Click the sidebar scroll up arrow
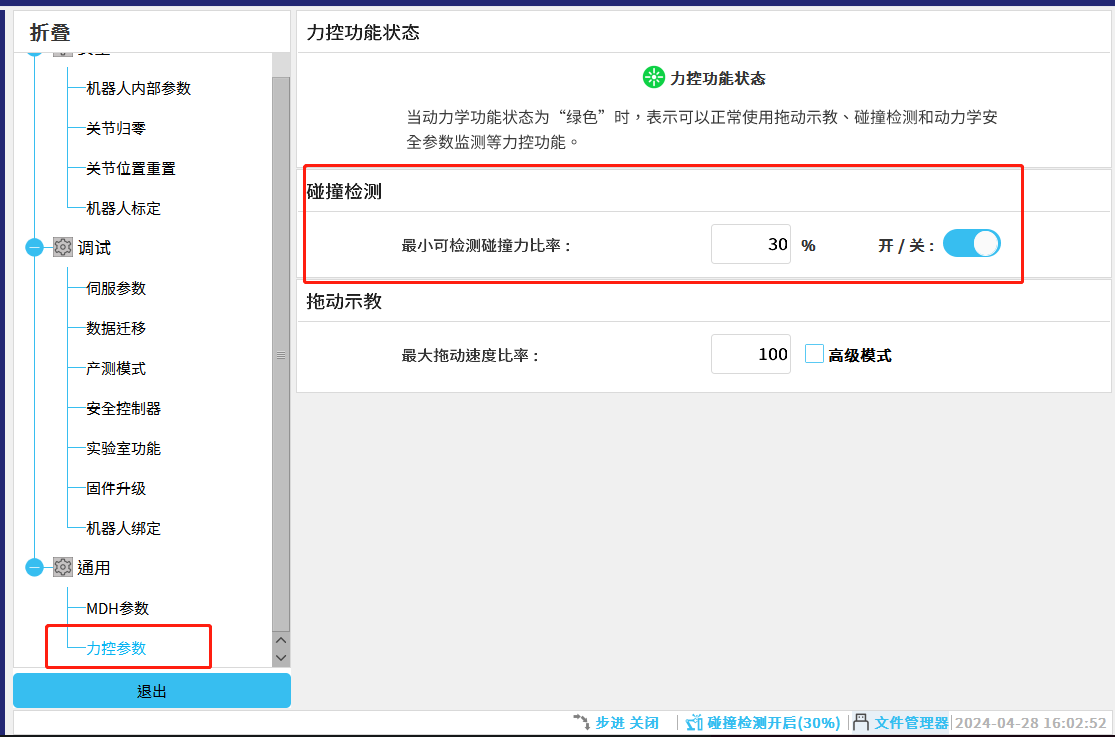 click(281, 640)
